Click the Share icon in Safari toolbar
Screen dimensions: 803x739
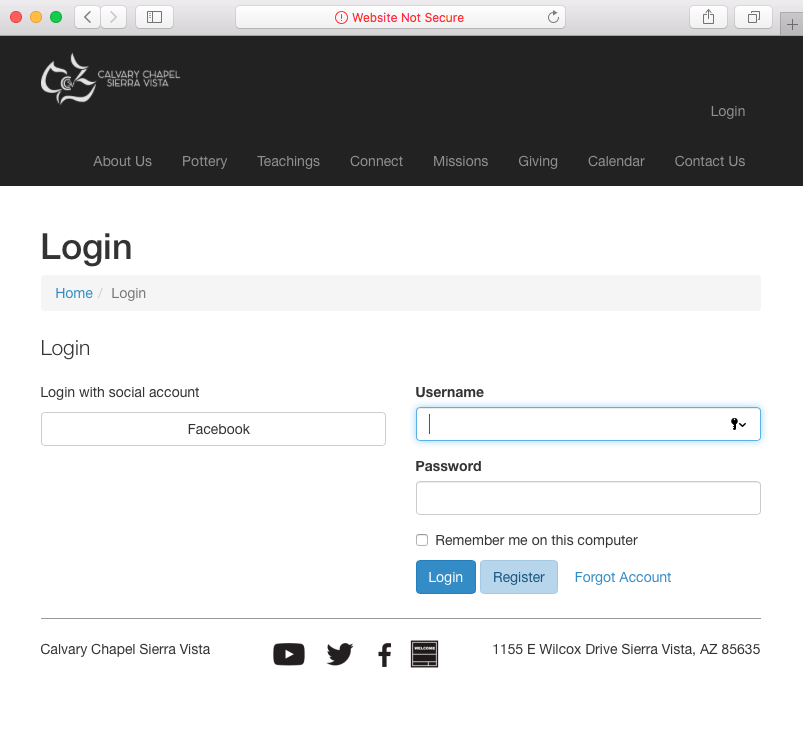point(708,17)
